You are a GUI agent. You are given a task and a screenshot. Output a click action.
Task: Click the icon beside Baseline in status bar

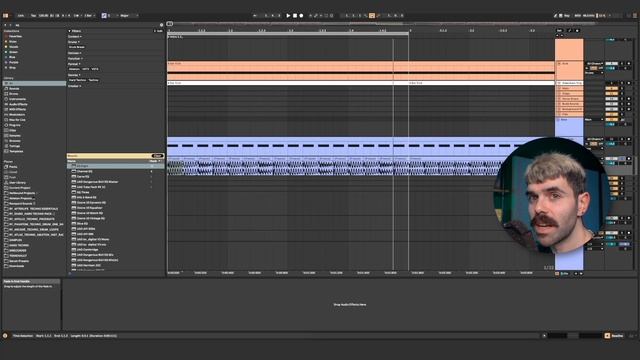pos(607,336)
